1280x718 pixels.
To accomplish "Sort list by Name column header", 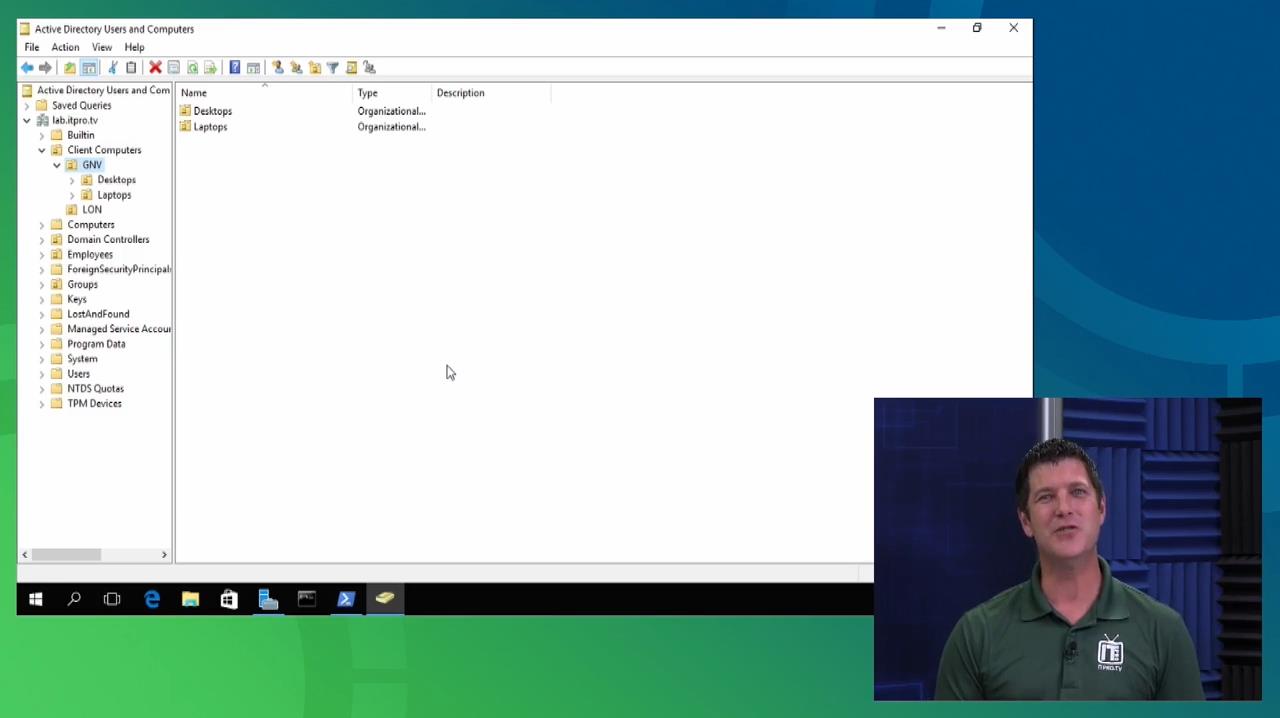I will coord(265,93).
